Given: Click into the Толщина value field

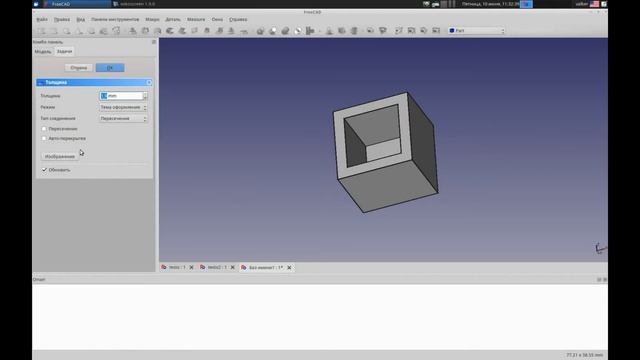Looking at the screenshot, I should [121, 96].
